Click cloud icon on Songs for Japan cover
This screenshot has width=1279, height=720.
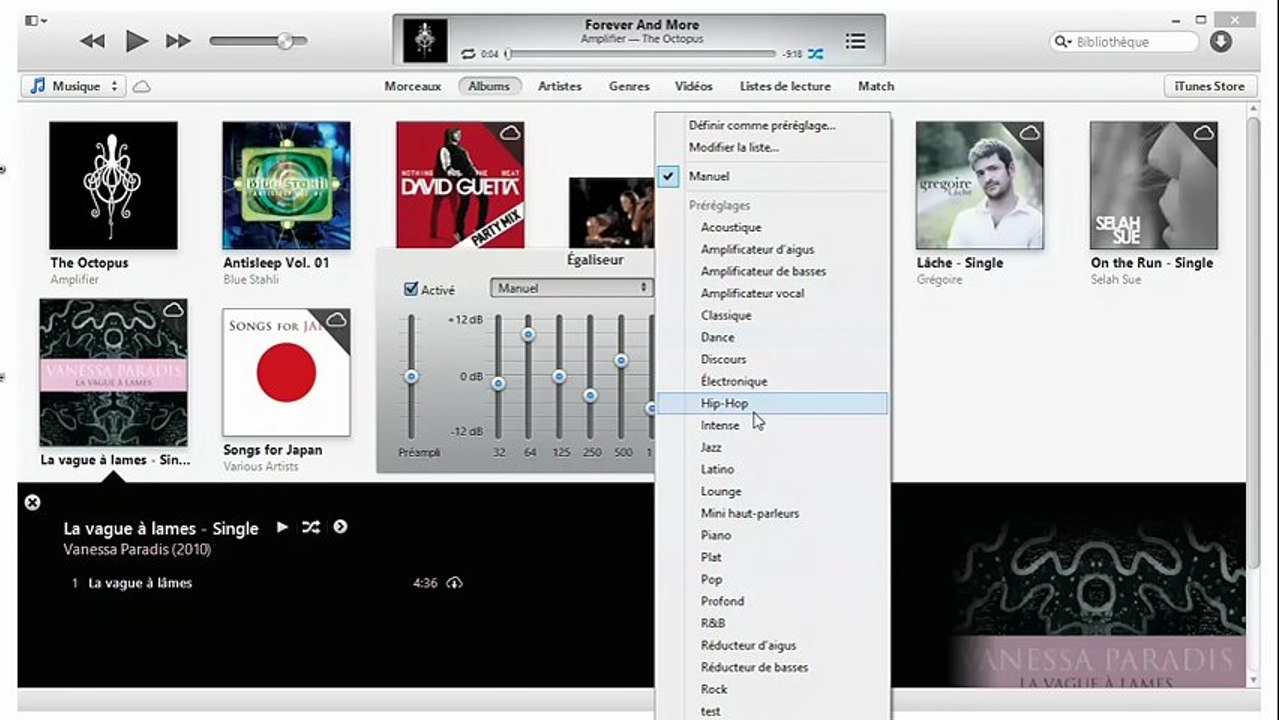click(336, 320)
